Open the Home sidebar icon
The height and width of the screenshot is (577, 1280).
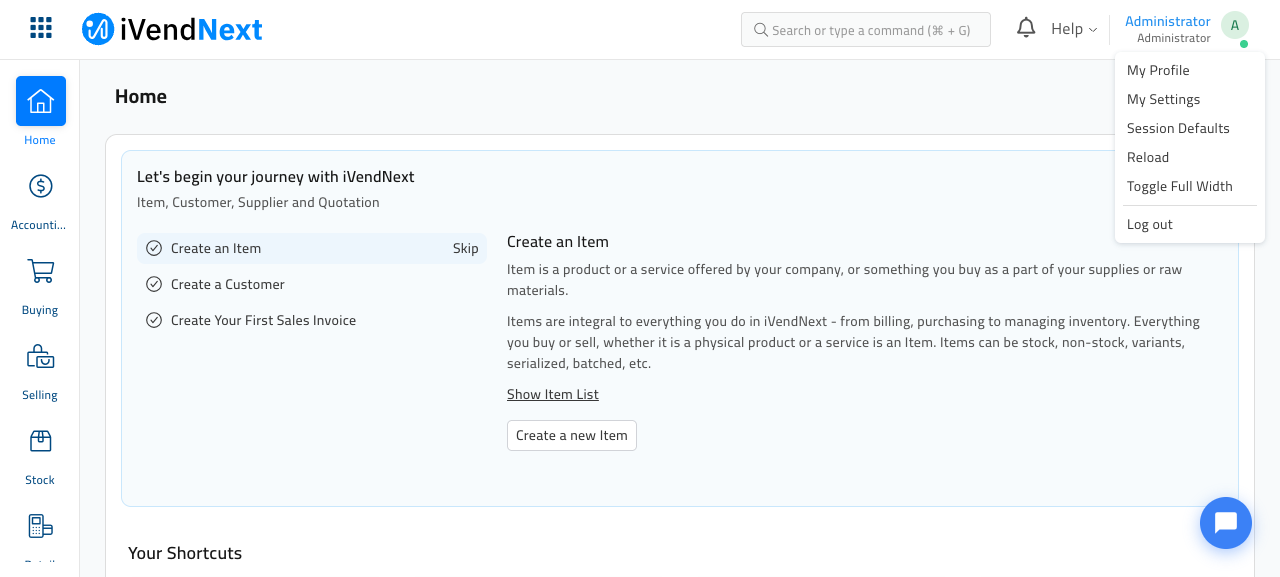tap(41, 101)
